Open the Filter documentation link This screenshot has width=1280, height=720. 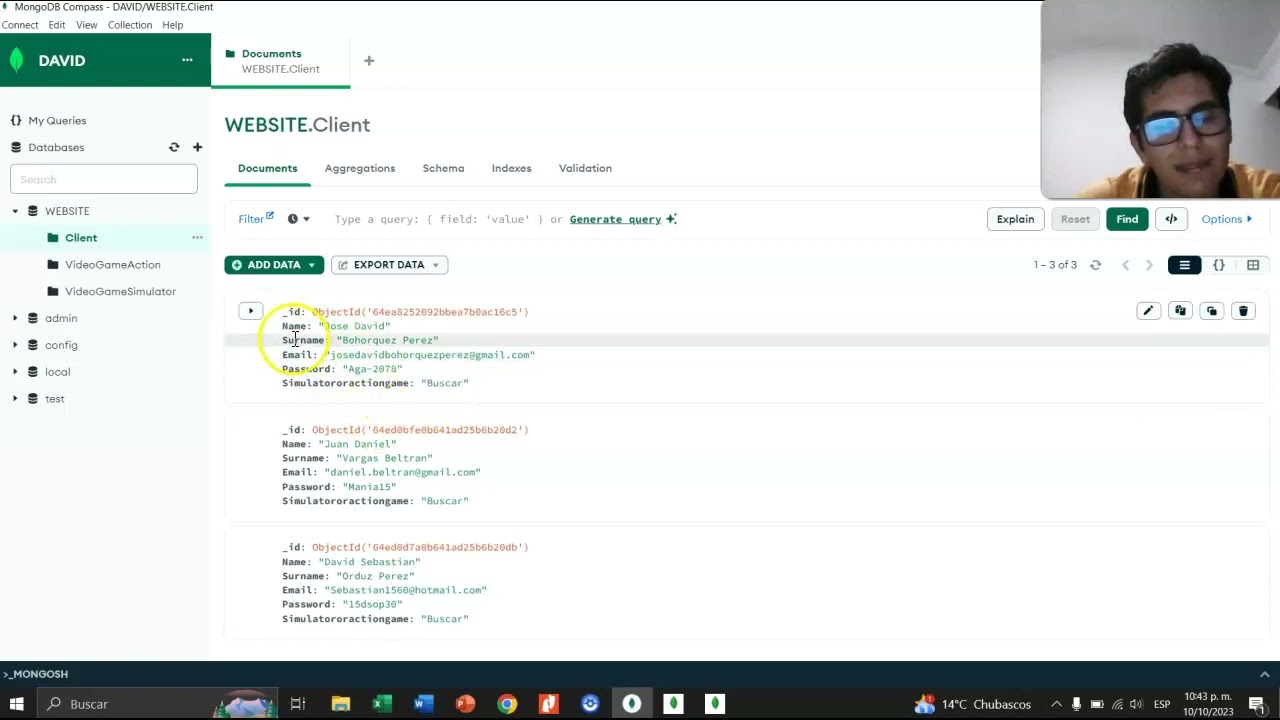[256, 219]
